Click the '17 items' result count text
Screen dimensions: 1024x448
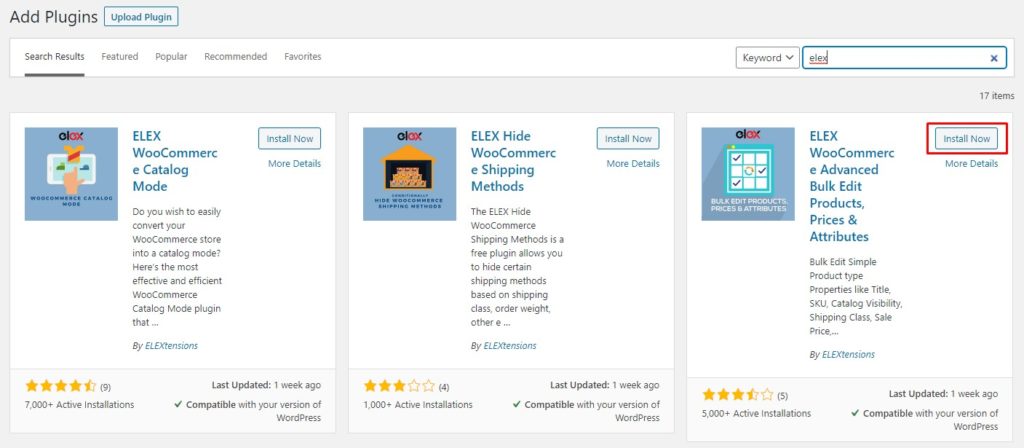[x=997, y=96]
